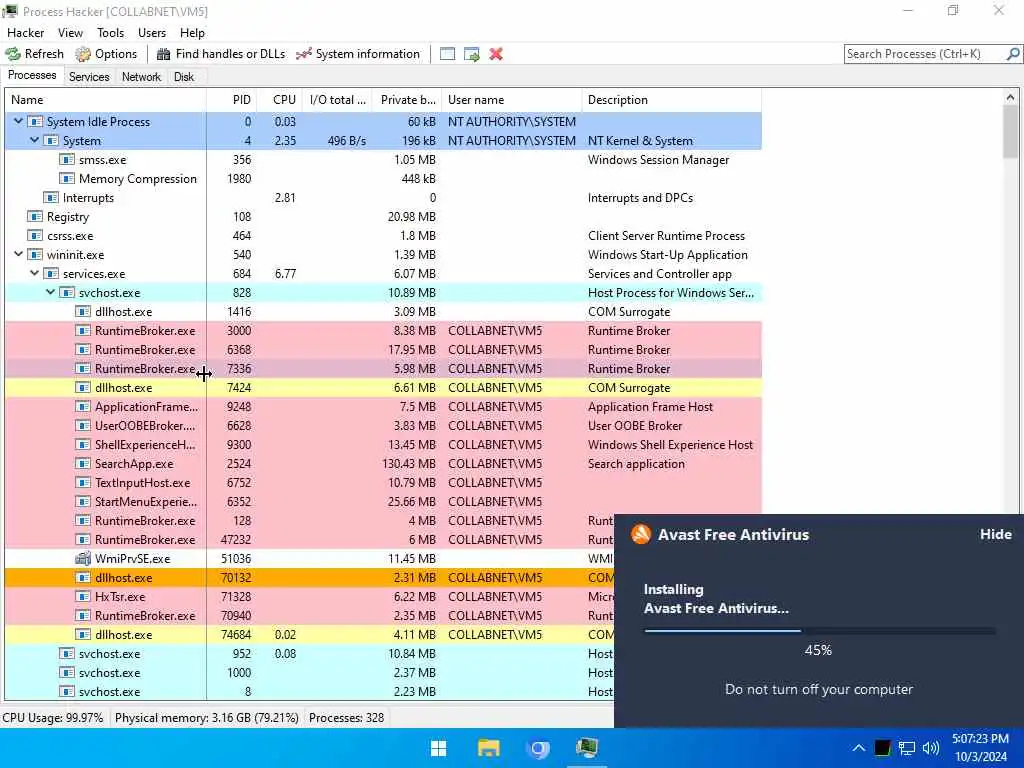Click the smss.exe process icon
Image resolution: width=1024 pixels, height=768 pixels.
67,159
